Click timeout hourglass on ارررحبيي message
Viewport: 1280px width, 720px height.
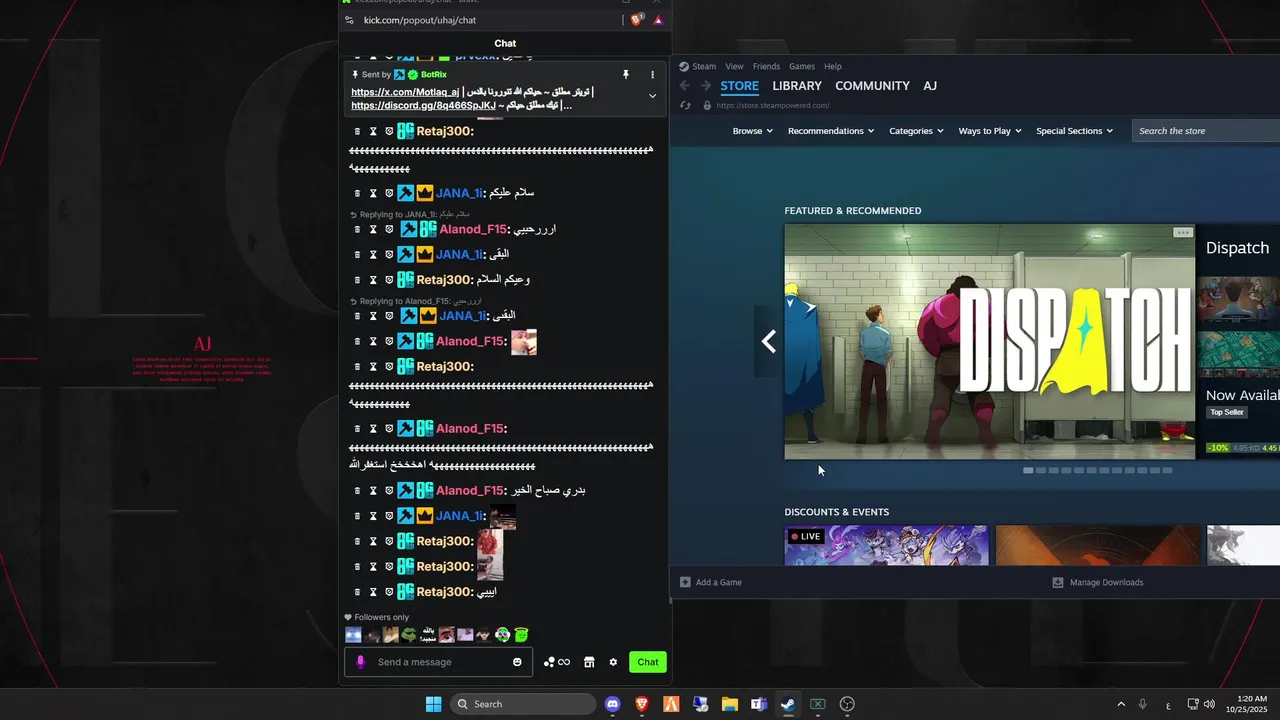click(x=373, y=229)
